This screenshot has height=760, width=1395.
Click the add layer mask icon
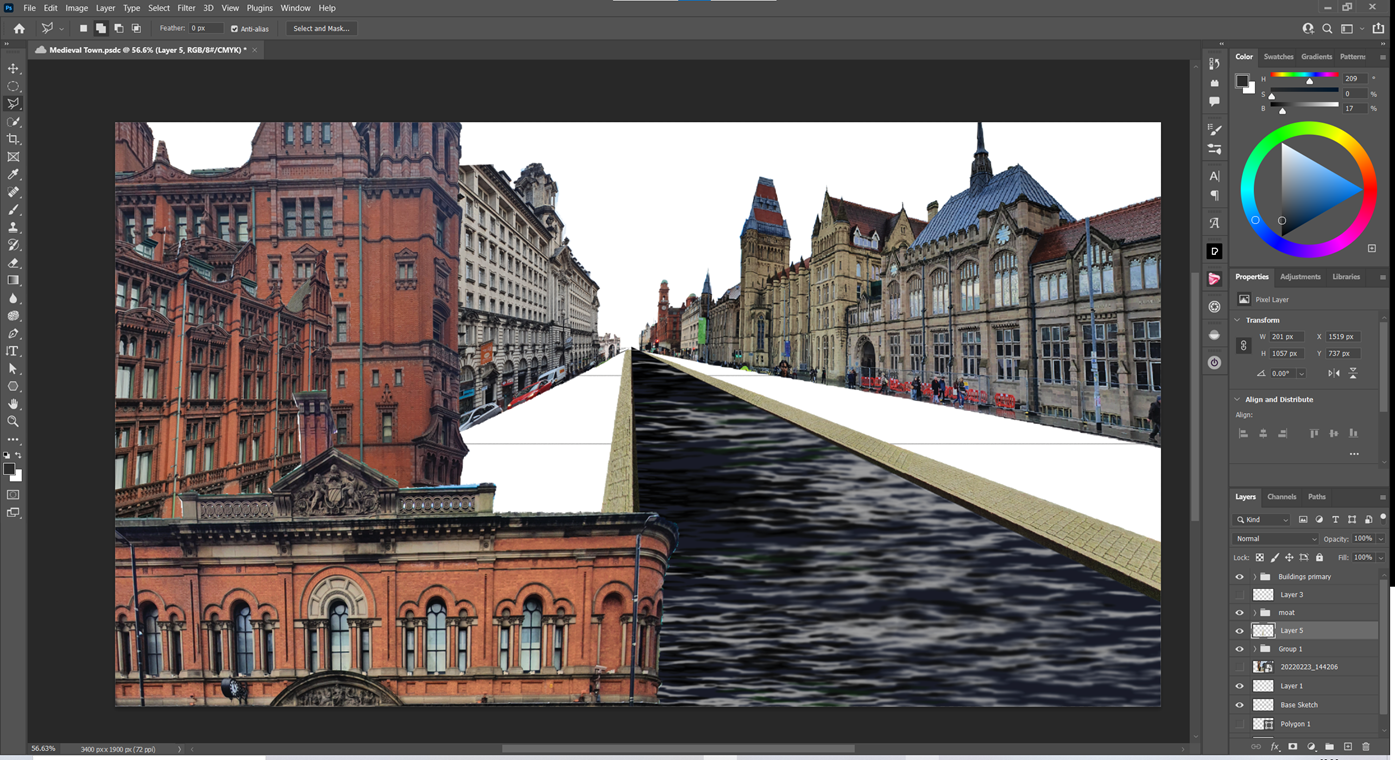(x=1292, y=747)
